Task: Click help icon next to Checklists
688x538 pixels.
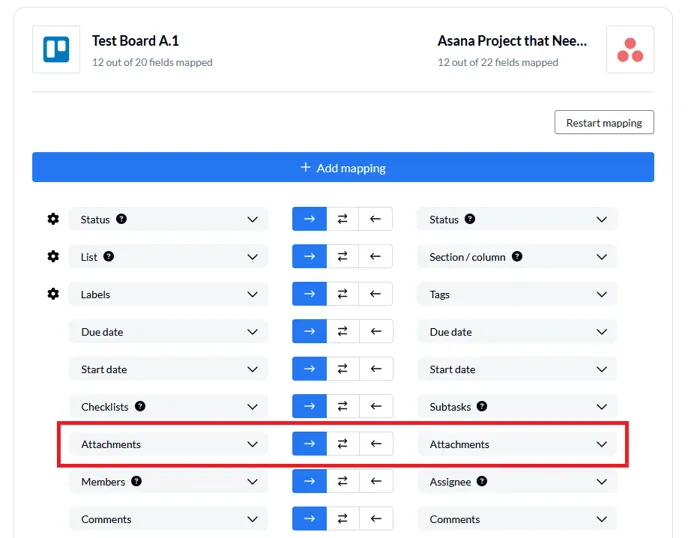Action: point(140,407)
